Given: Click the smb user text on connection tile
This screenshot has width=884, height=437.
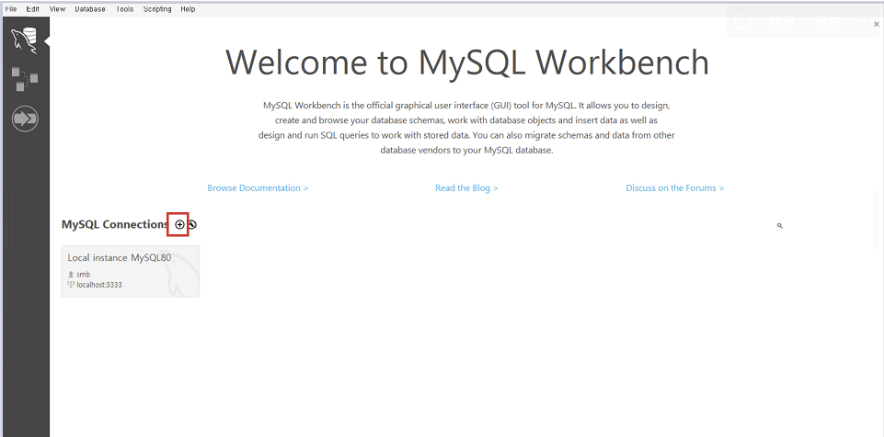Looking at the screenshot, I should 83,275.
